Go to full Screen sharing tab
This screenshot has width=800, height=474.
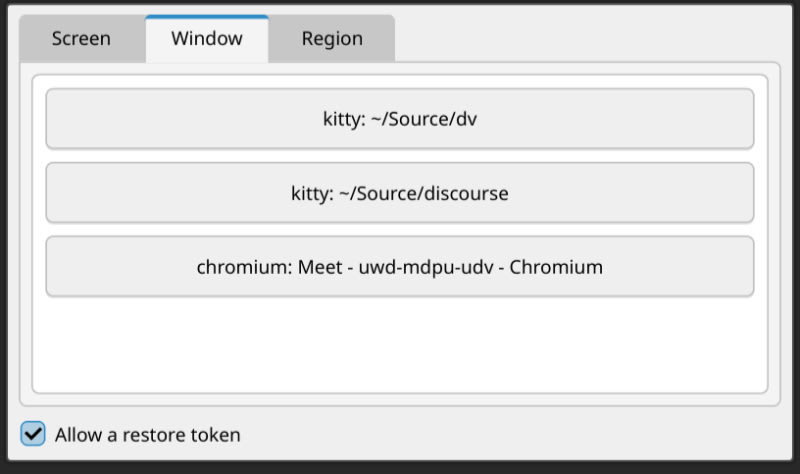(x=81, y=39)
